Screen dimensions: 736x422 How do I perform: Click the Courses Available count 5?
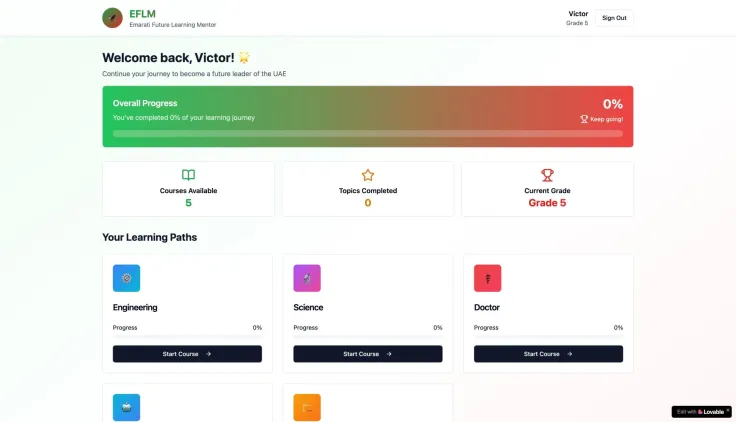[x=188, y=203]
